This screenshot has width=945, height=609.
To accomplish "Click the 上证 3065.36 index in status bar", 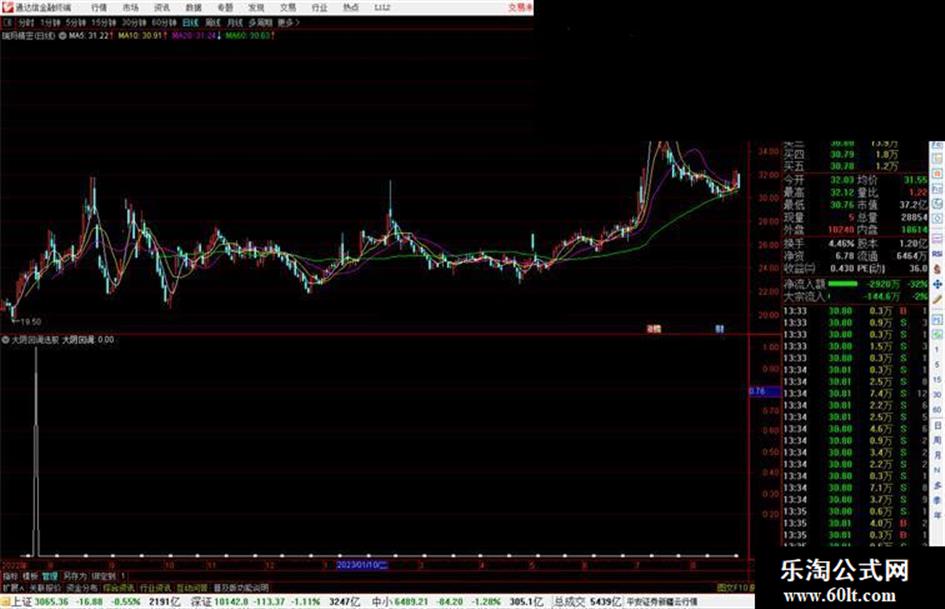I will pos(40,602).
